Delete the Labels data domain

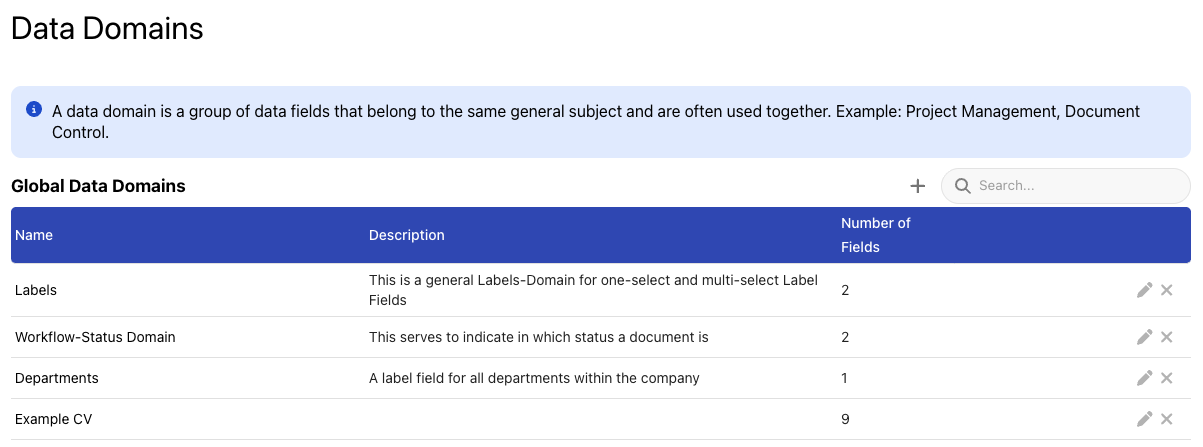1166,290
